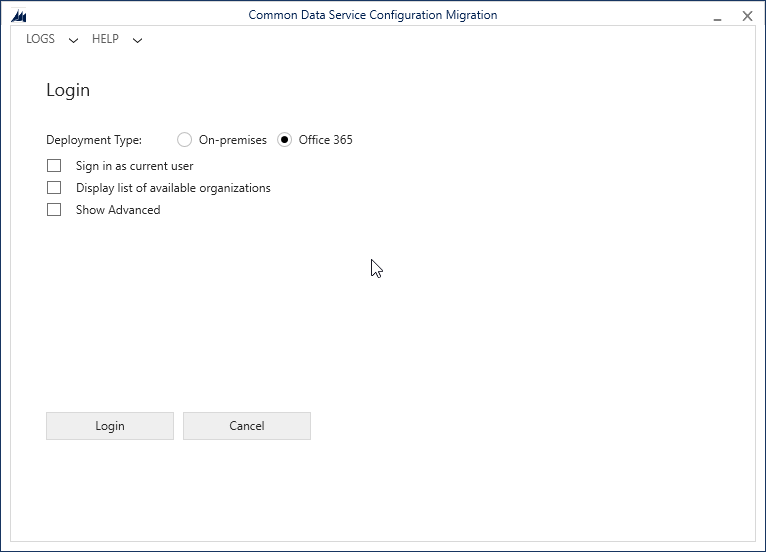Enable Sign in as current user
766x552 pixels.
pyautogui.click(x=54, y=166)
